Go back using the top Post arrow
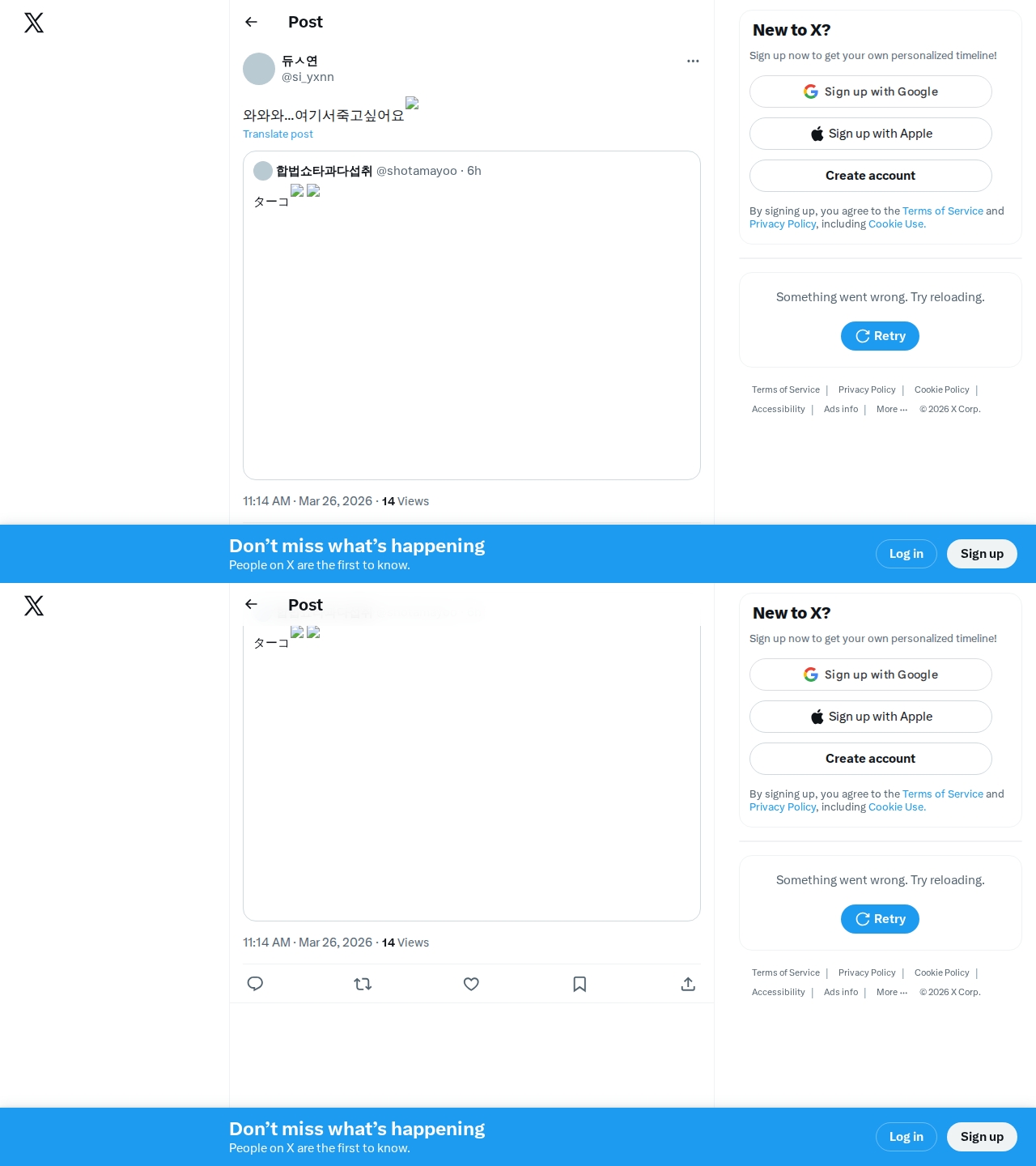 (251, 22)
